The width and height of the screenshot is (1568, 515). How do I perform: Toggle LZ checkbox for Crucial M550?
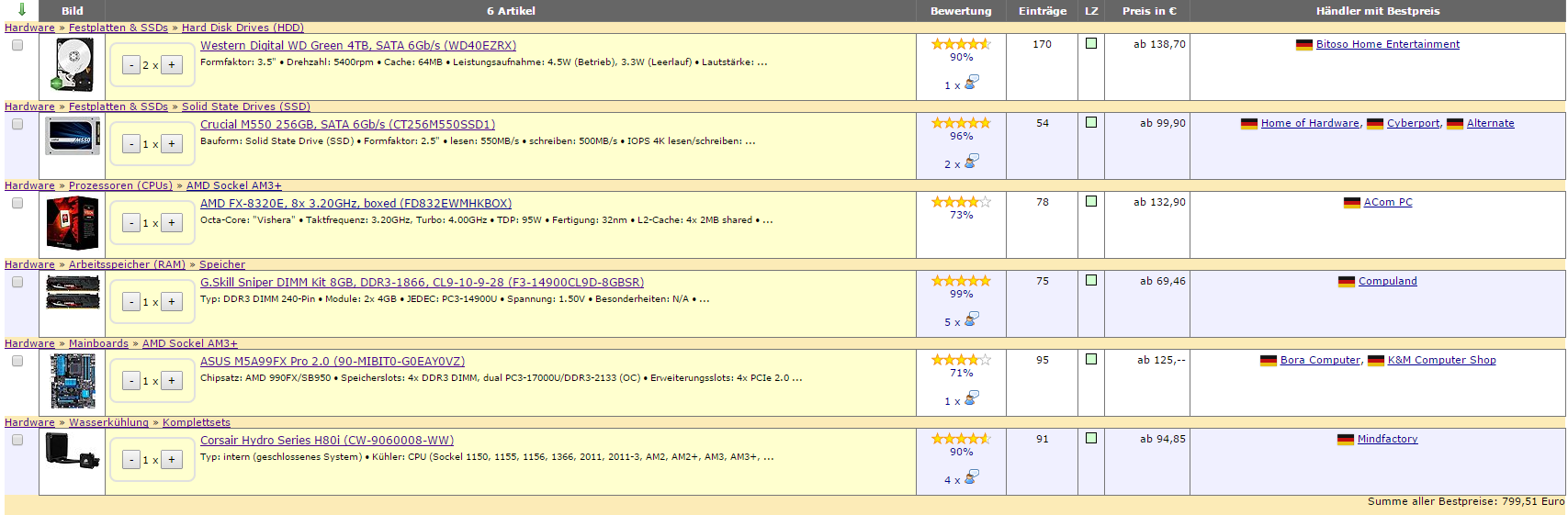pos(1091,122)
